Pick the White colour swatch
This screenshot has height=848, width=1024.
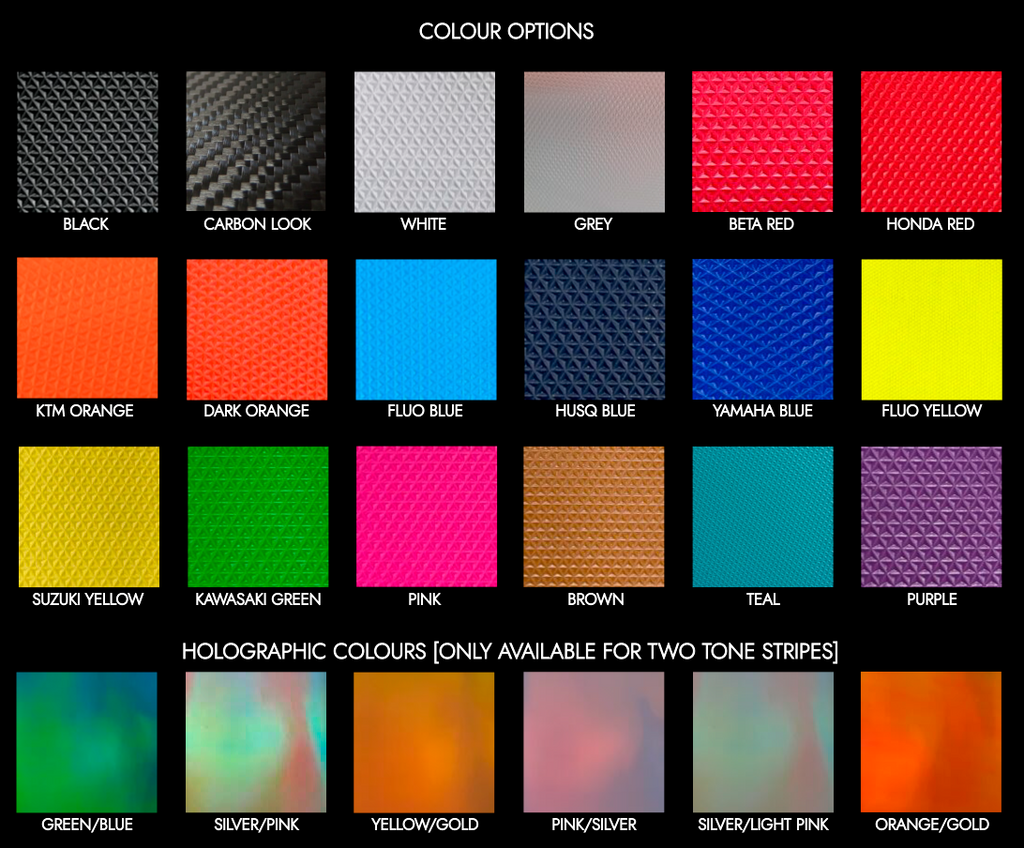pos(424,142)
